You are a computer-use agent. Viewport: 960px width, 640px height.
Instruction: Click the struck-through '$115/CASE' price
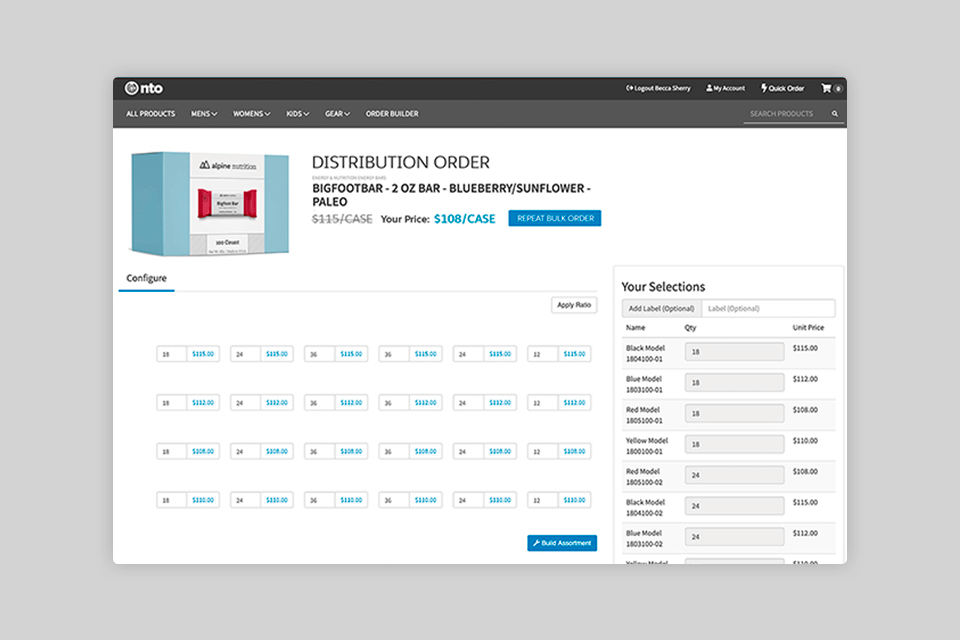(x=342, y=219)
